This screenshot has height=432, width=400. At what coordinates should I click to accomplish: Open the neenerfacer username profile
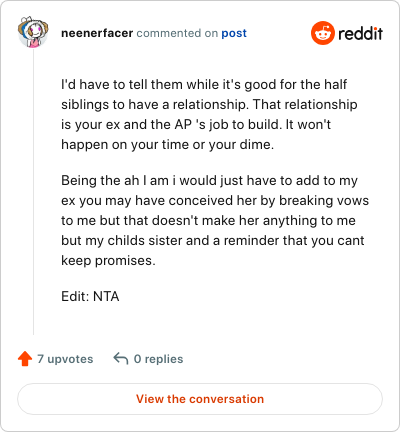pos(97,33)
